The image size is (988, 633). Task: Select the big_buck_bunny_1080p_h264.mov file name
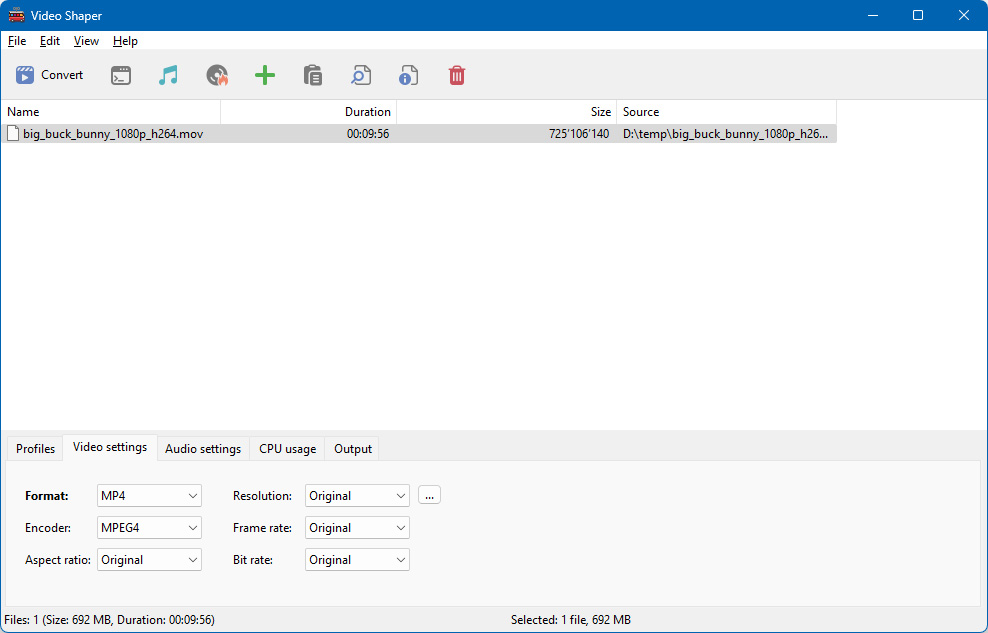pos(113,134)
